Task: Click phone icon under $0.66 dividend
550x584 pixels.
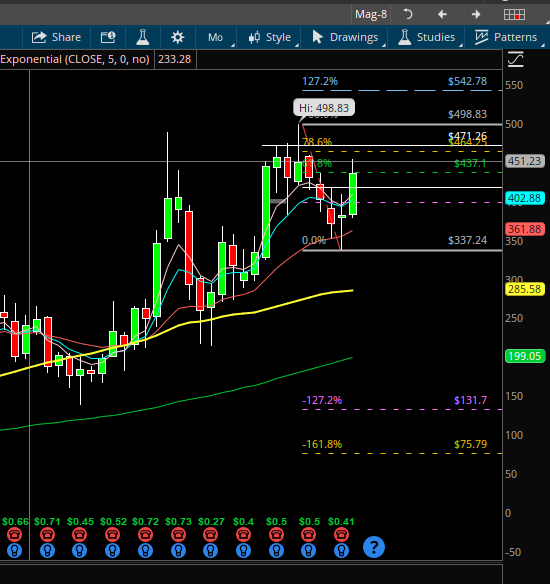Action: coord(15,535)
